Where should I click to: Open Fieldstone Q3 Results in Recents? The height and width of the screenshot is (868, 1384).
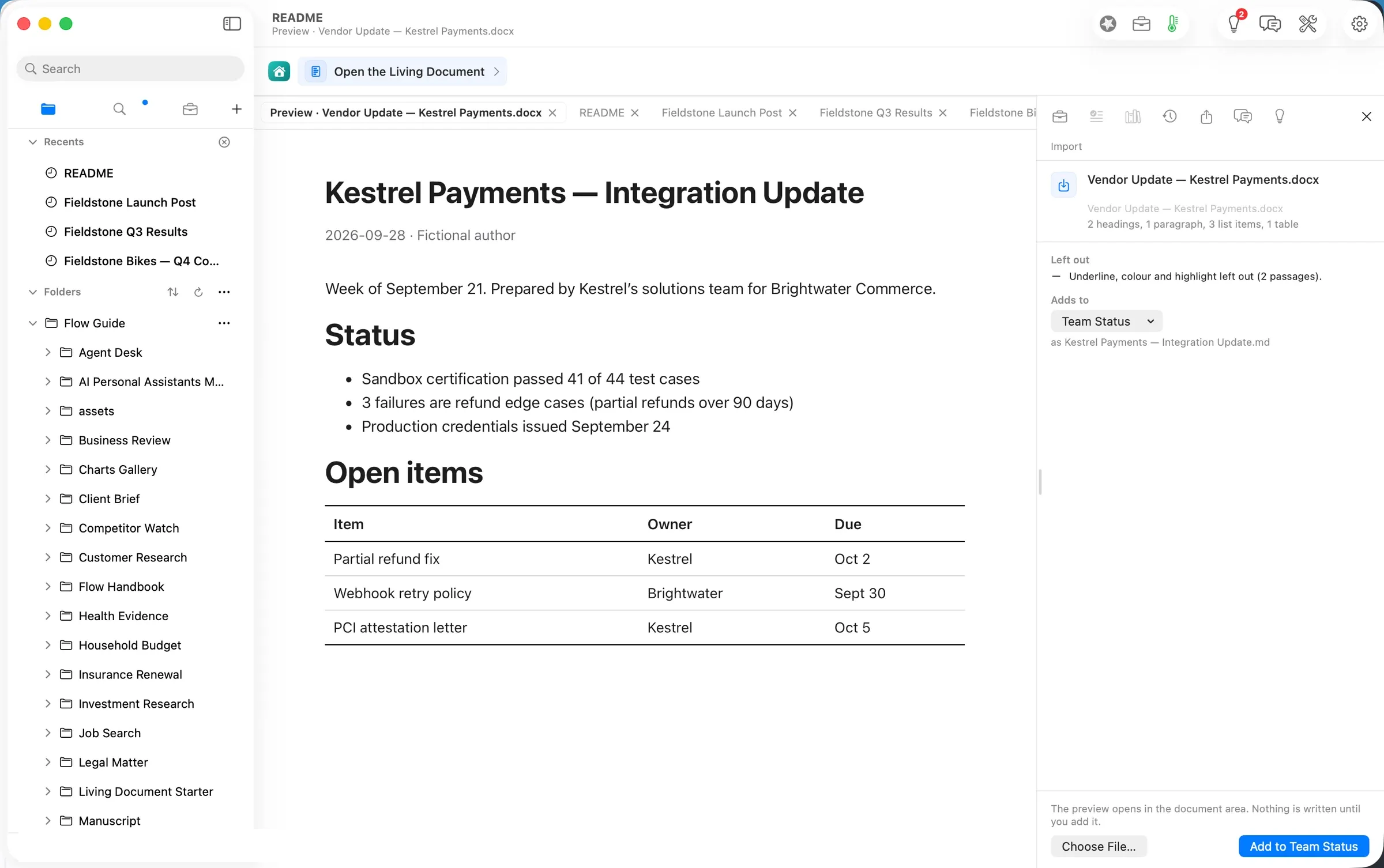coord(126,232)
